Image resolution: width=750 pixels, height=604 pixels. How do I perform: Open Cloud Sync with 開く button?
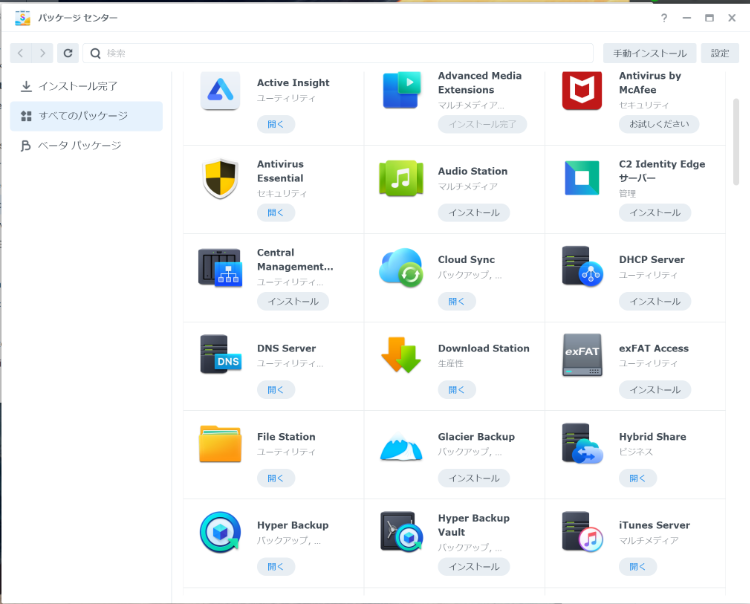click(457, 301)
